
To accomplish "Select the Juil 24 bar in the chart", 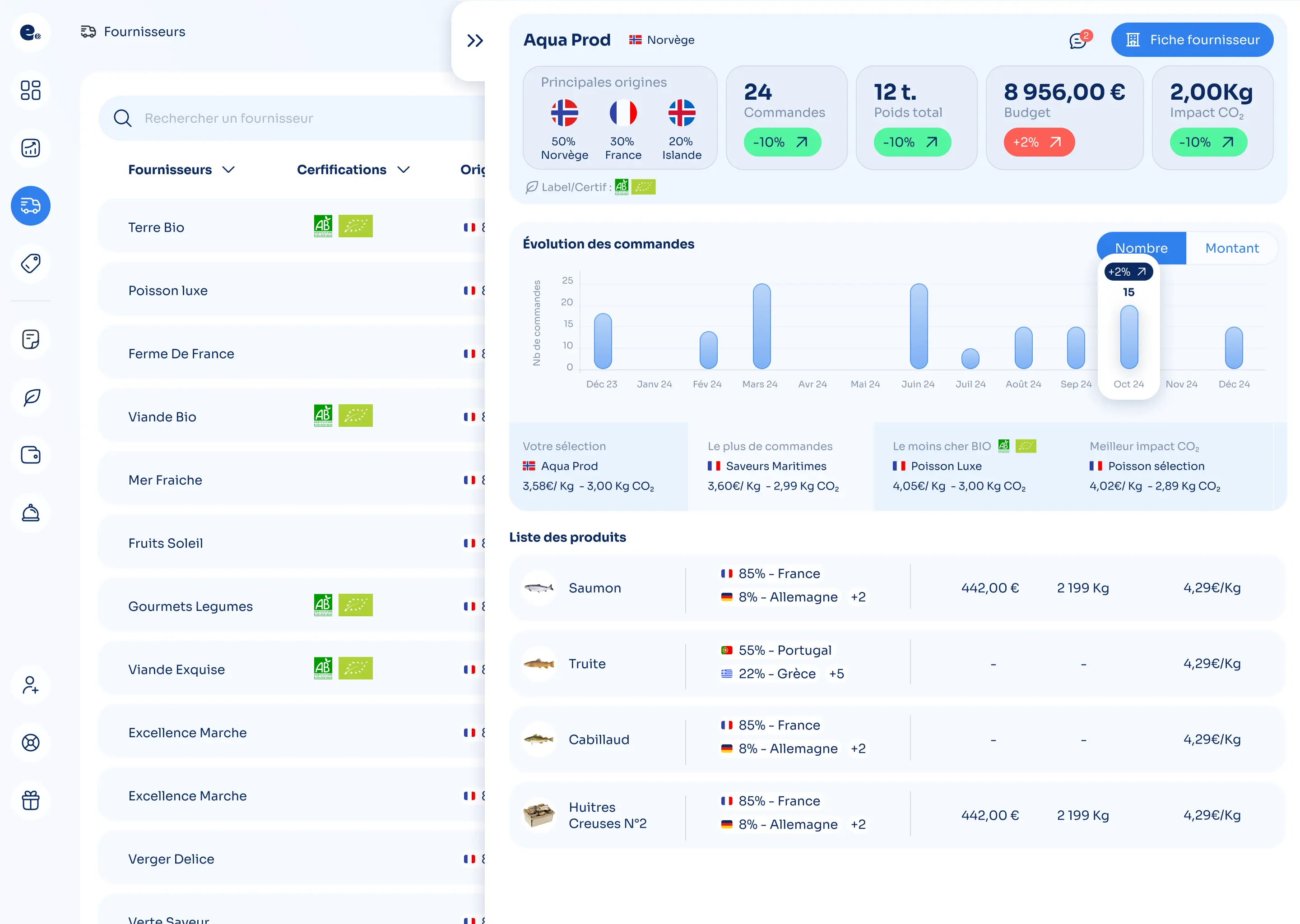I will coord(970,358).
